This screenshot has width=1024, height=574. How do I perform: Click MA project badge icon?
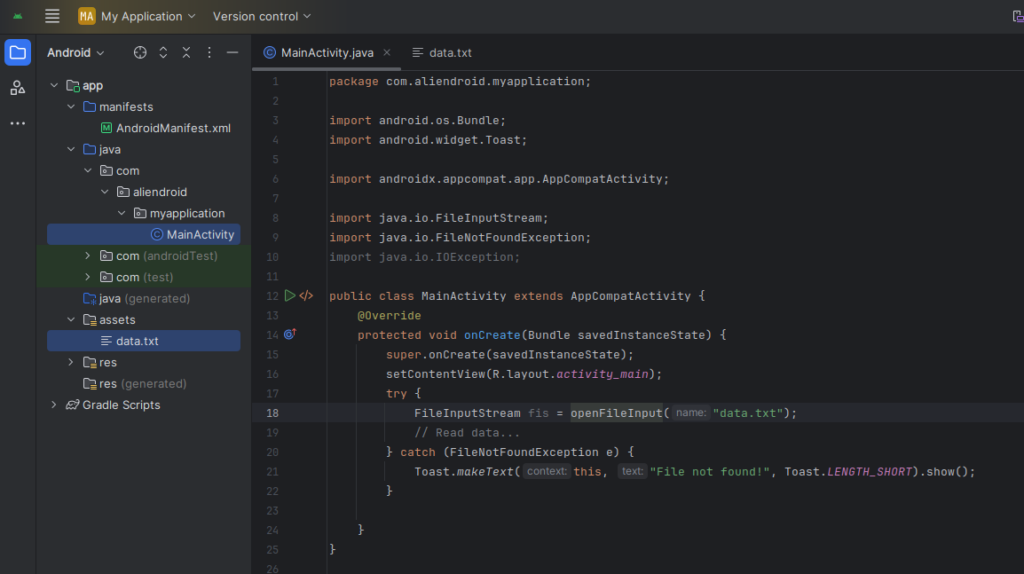click(86, 16)
